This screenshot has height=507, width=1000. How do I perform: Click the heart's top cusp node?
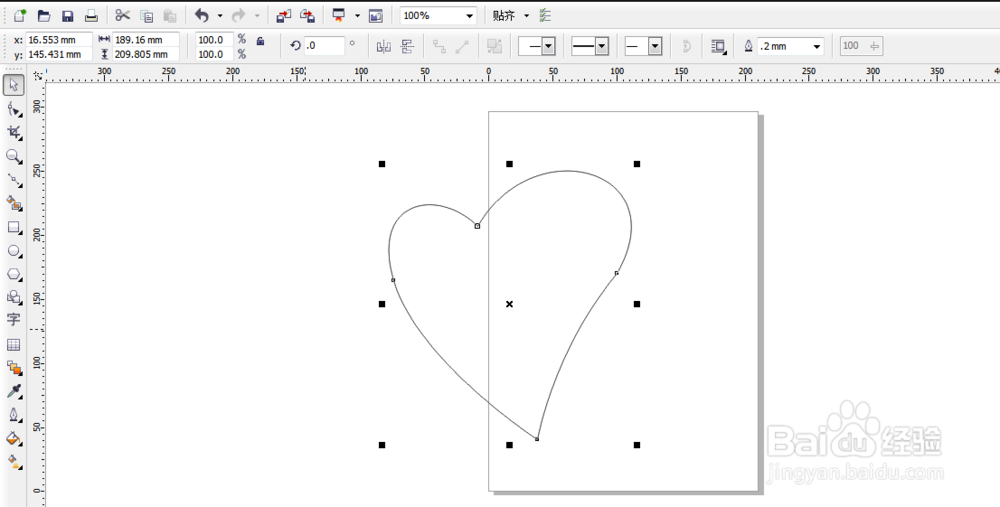point(477,226)
